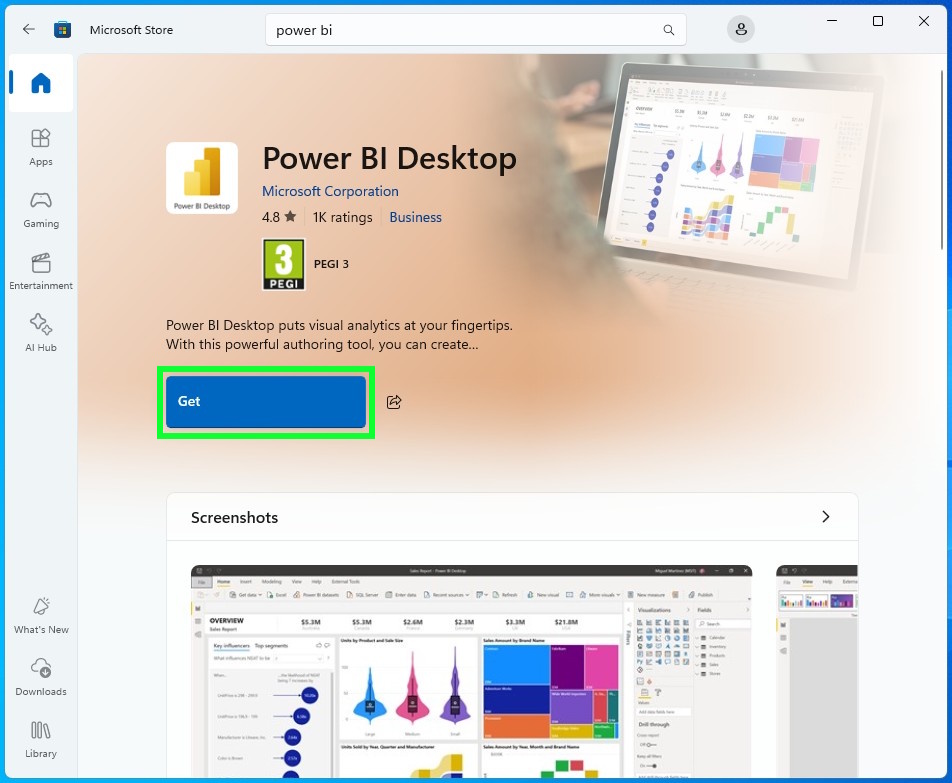
Task: Open the Downloads page
Action: [x=41, y=676]
